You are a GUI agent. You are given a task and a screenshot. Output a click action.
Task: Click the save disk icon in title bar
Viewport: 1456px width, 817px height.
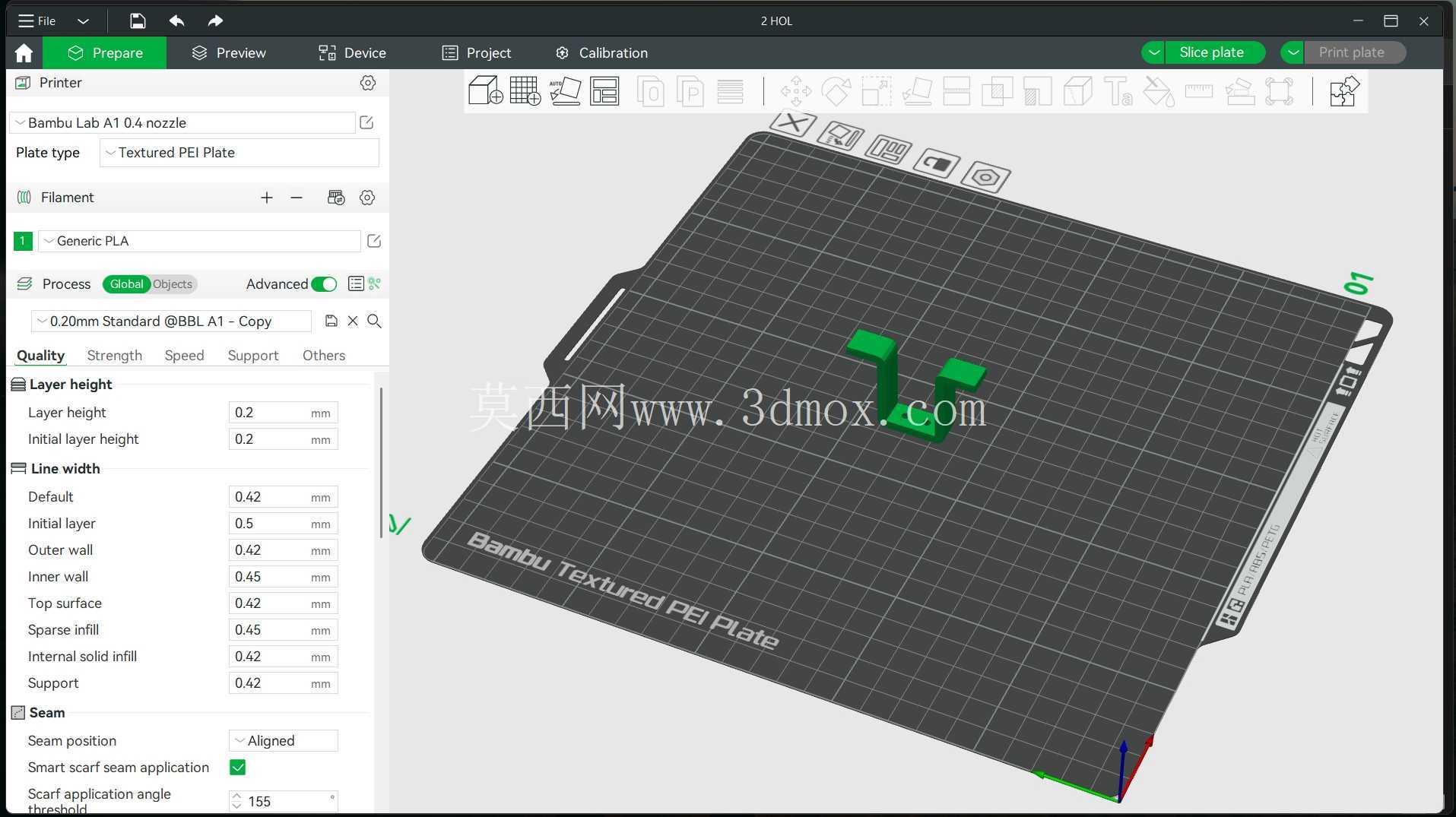pyautogui.click(x=137, y=21)
